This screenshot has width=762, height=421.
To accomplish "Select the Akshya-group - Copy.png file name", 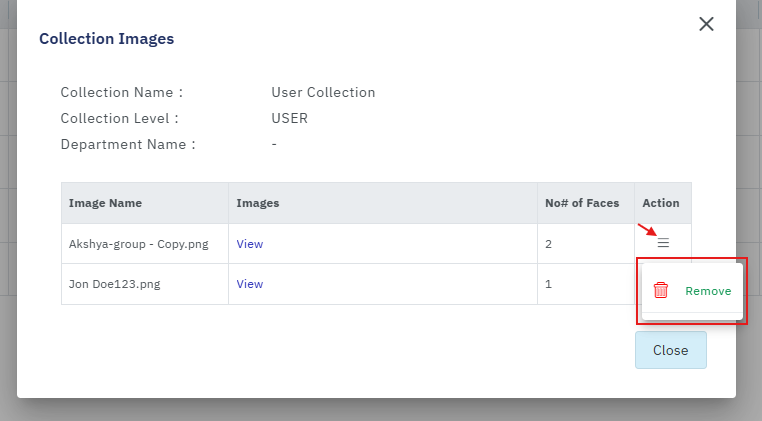I will (x=138, y=244).
